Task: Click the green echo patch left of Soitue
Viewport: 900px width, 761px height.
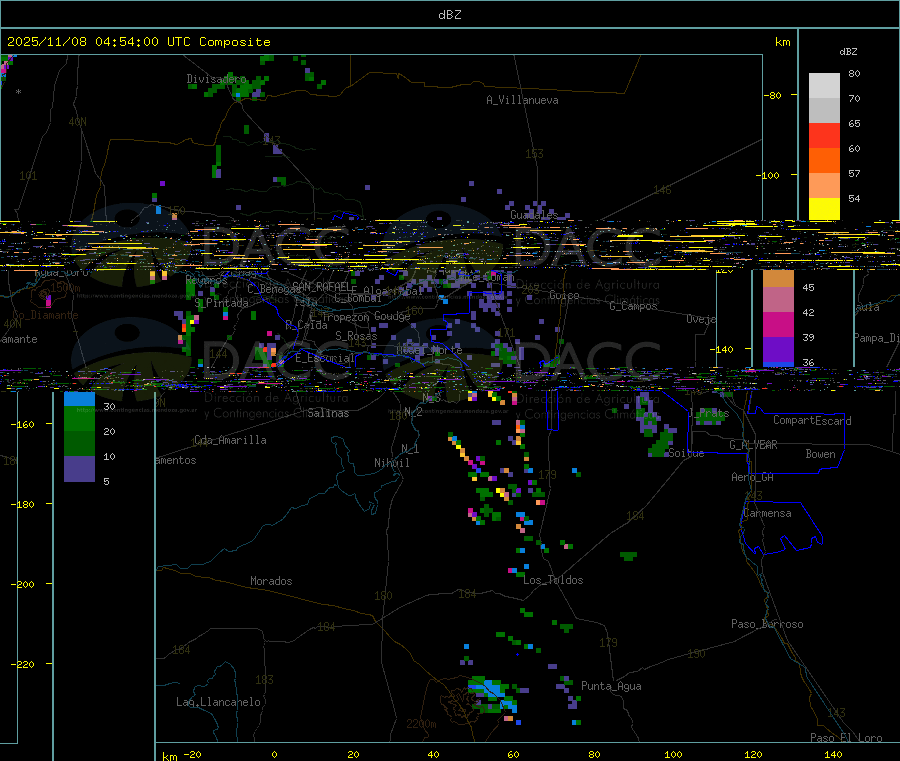Action: (660, 445)
